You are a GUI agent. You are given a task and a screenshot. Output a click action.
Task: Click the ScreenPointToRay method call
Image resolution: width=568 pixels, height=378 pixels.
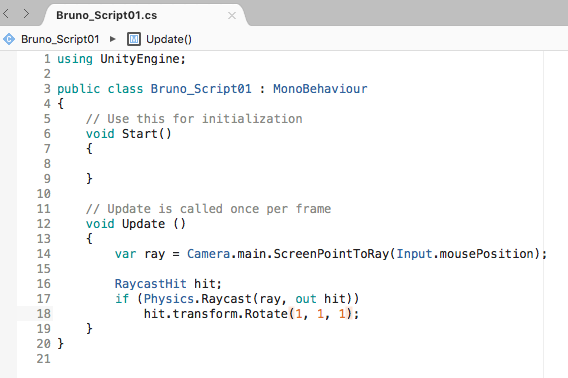pyautogui.click(x=331, y=254)
